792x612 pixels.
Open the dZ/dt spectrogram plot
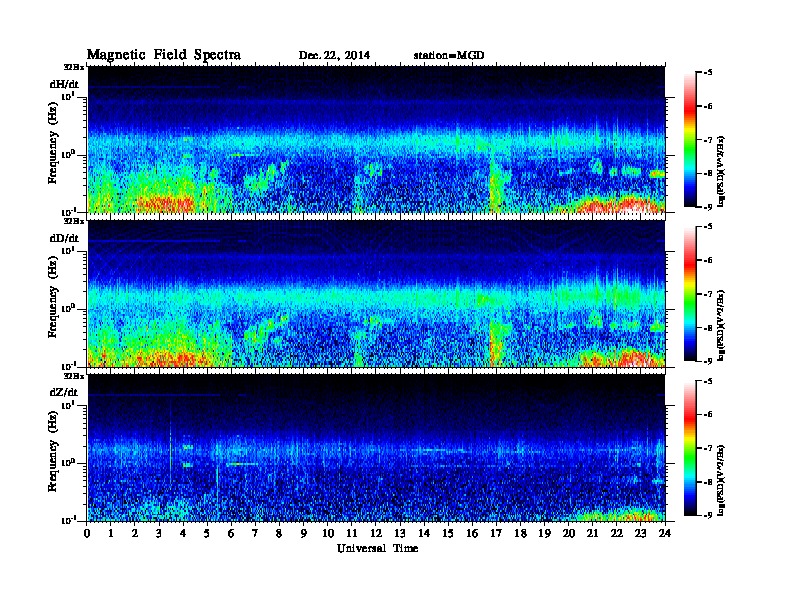tap(376, 448)
